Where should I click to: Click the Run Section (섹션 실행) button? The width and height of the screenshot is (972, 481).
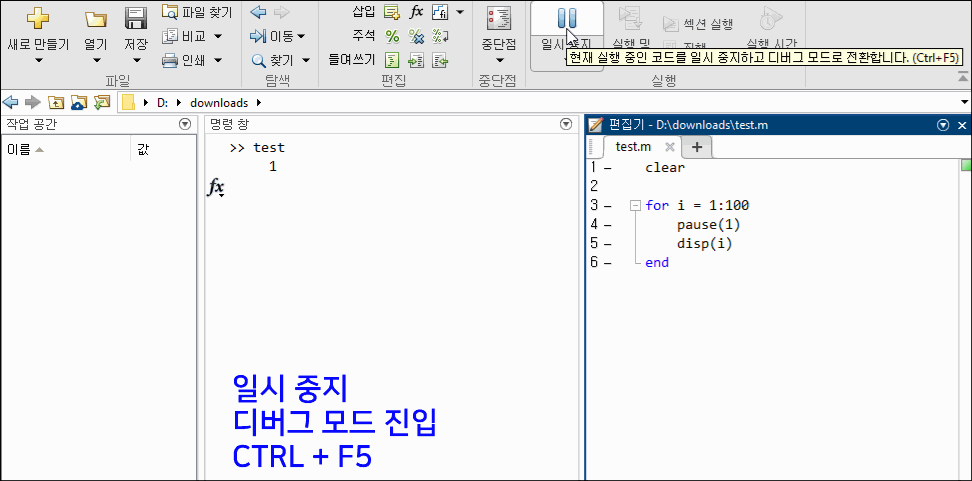(x=698, y=24)
